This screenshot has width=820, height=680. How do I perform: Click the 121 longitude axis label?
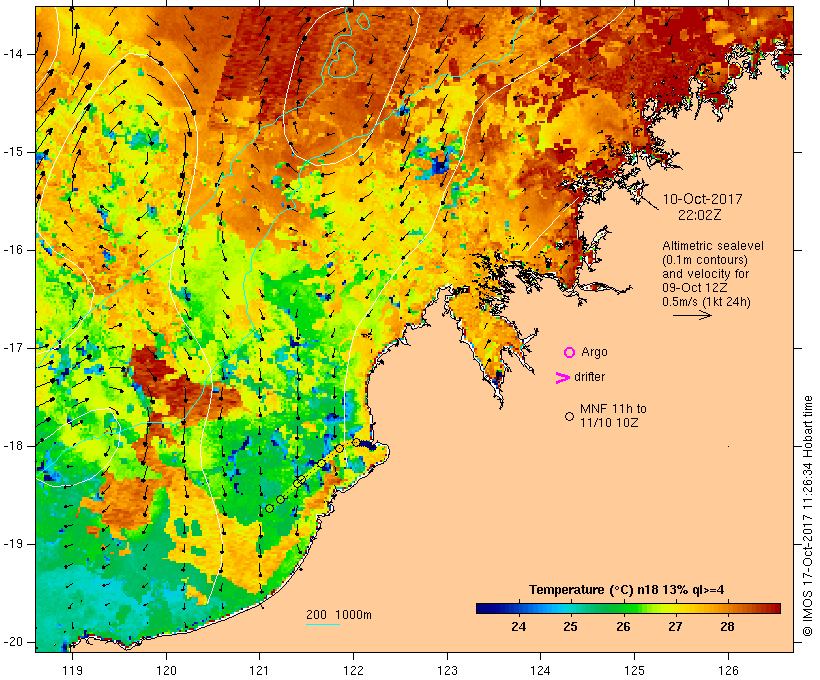259,670
